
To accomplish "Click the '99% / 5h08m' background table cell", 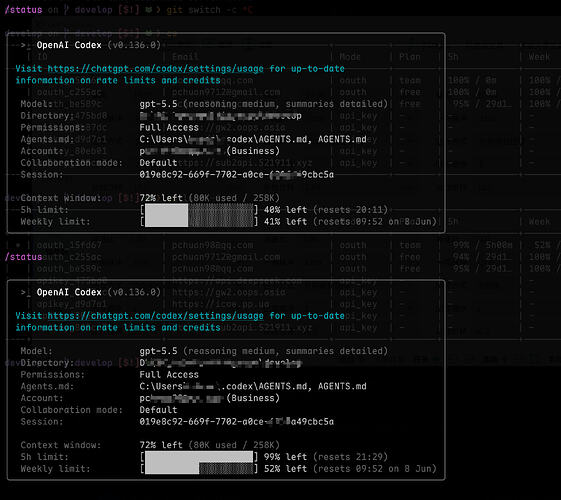I will point(482,245).
